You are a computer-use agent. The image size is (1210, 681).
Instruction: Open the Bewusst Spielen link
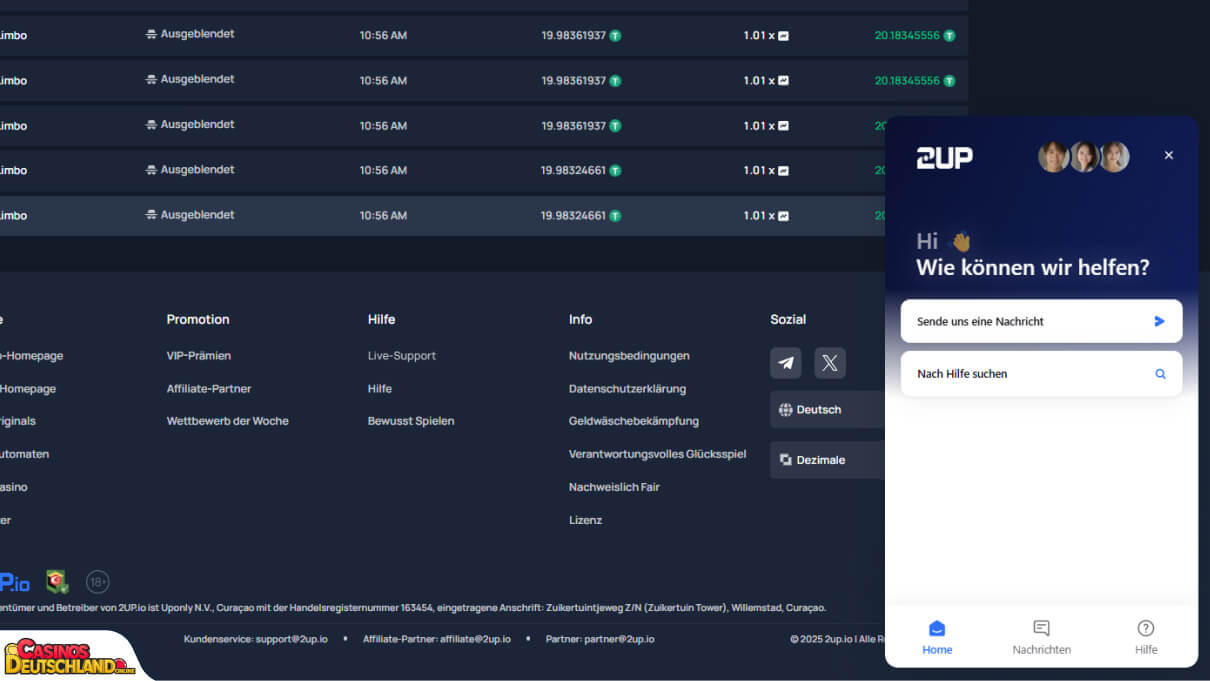(411, 421)
